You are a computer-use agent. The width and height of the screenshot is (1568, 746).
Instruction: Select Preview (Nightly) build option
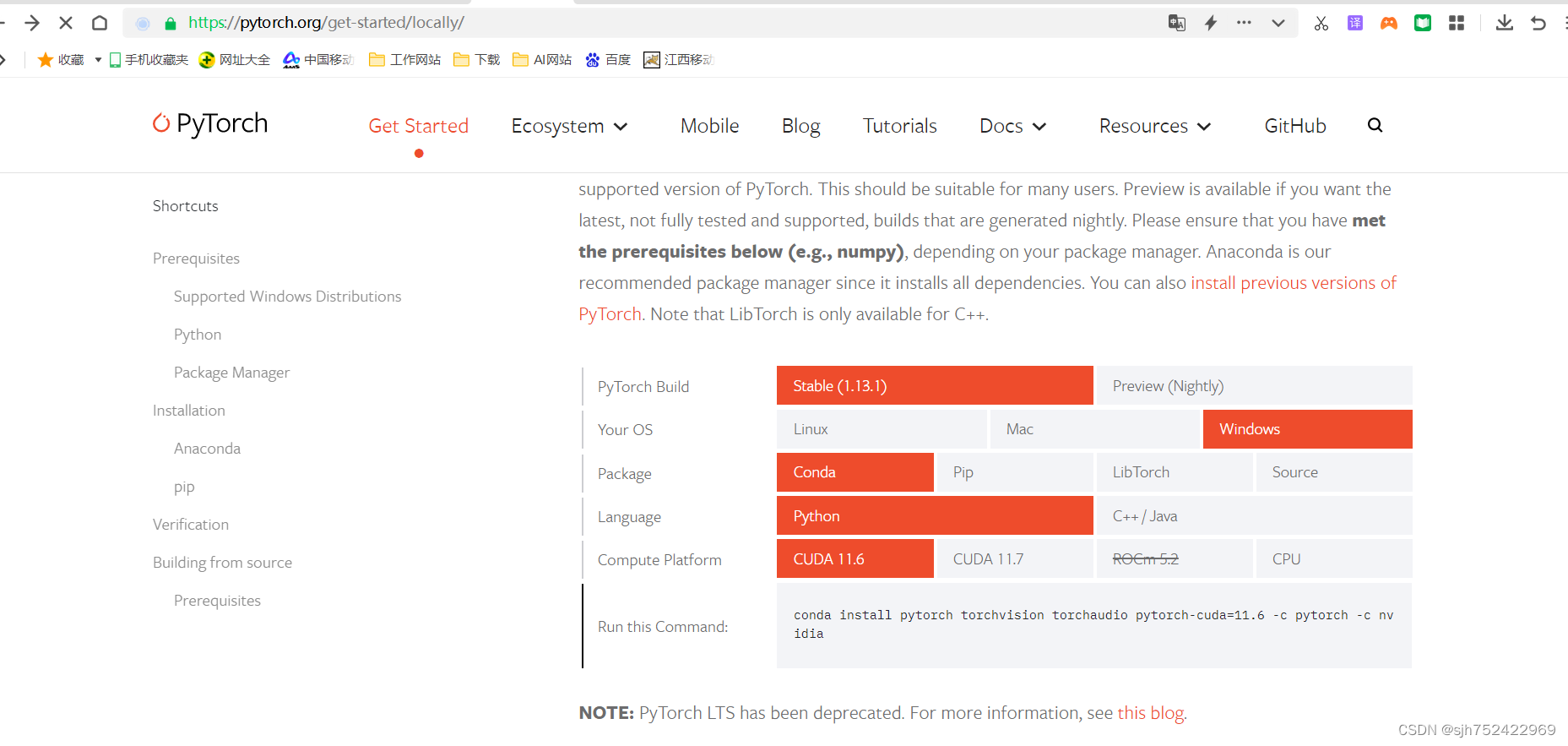click(1254, 385)
